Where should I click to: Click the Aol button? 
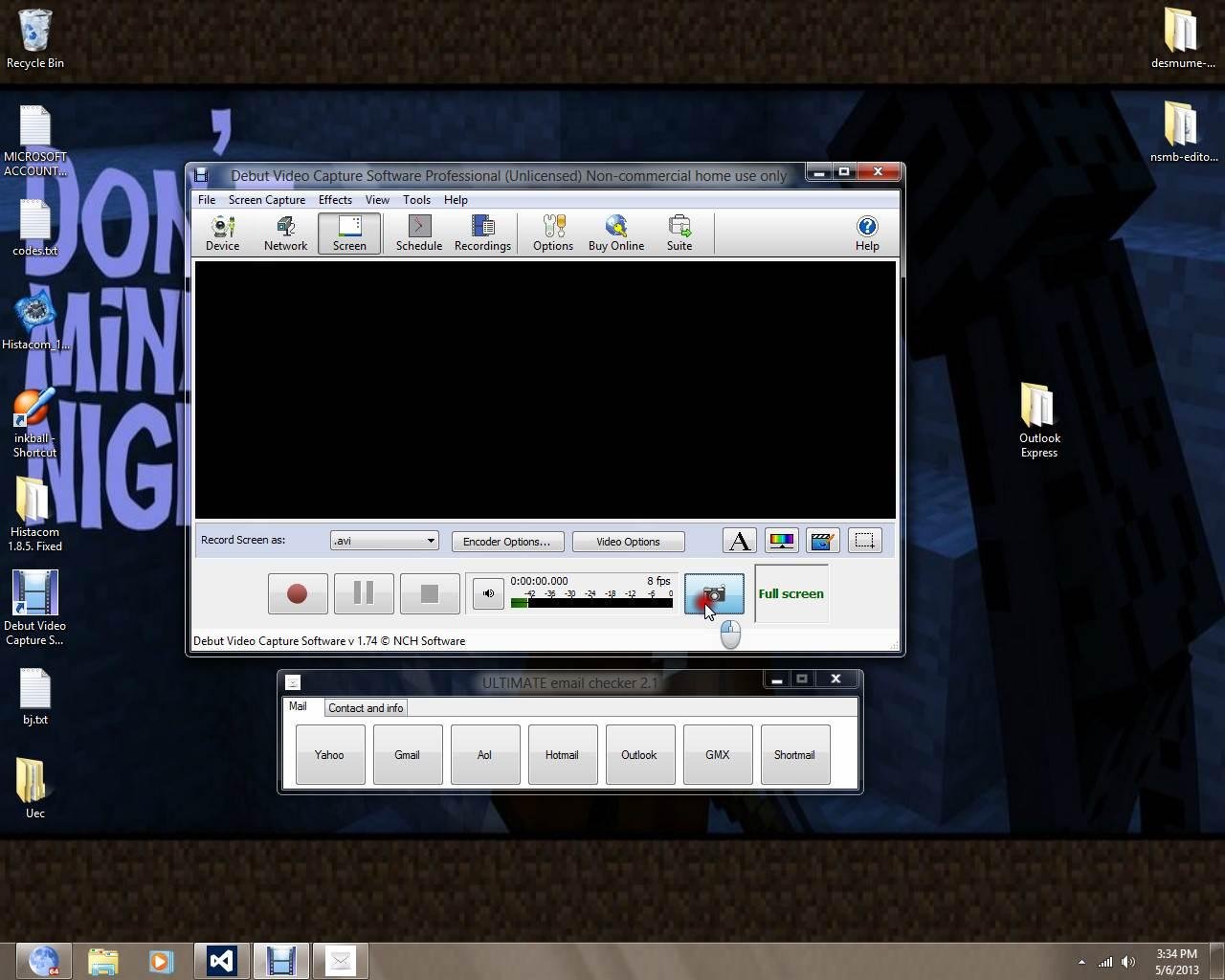pos(485,755)
